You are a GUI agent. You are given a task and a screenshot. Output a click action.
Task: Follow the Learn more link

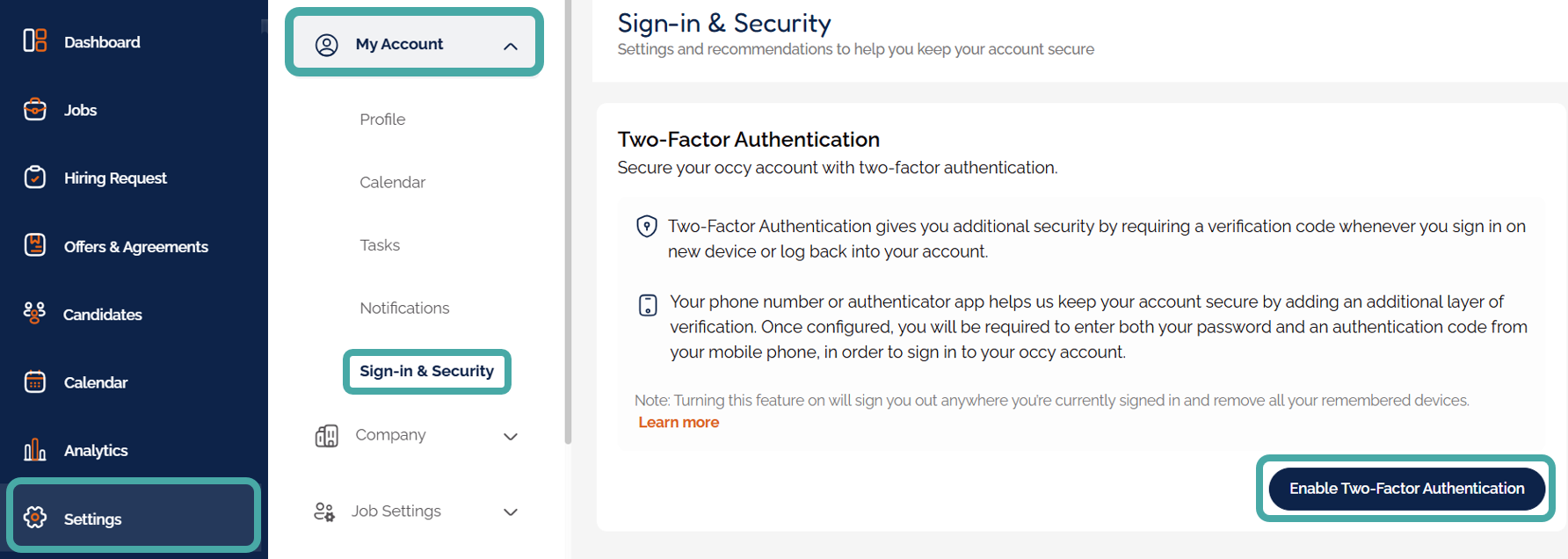(x=679, y=423)
